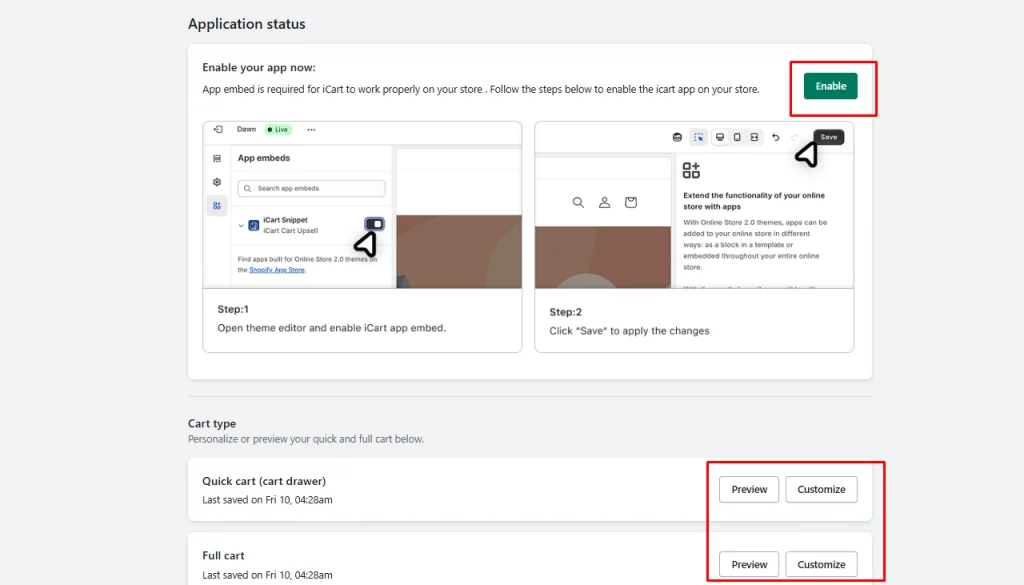The image size is (1024, 585).
Task: Click the fullscreen view icon in toolbar
Action: [x=755, y=137]
